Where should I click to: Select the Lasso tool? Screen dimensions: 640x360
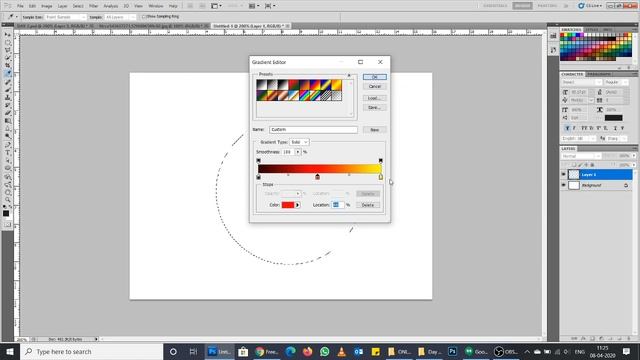8,51
